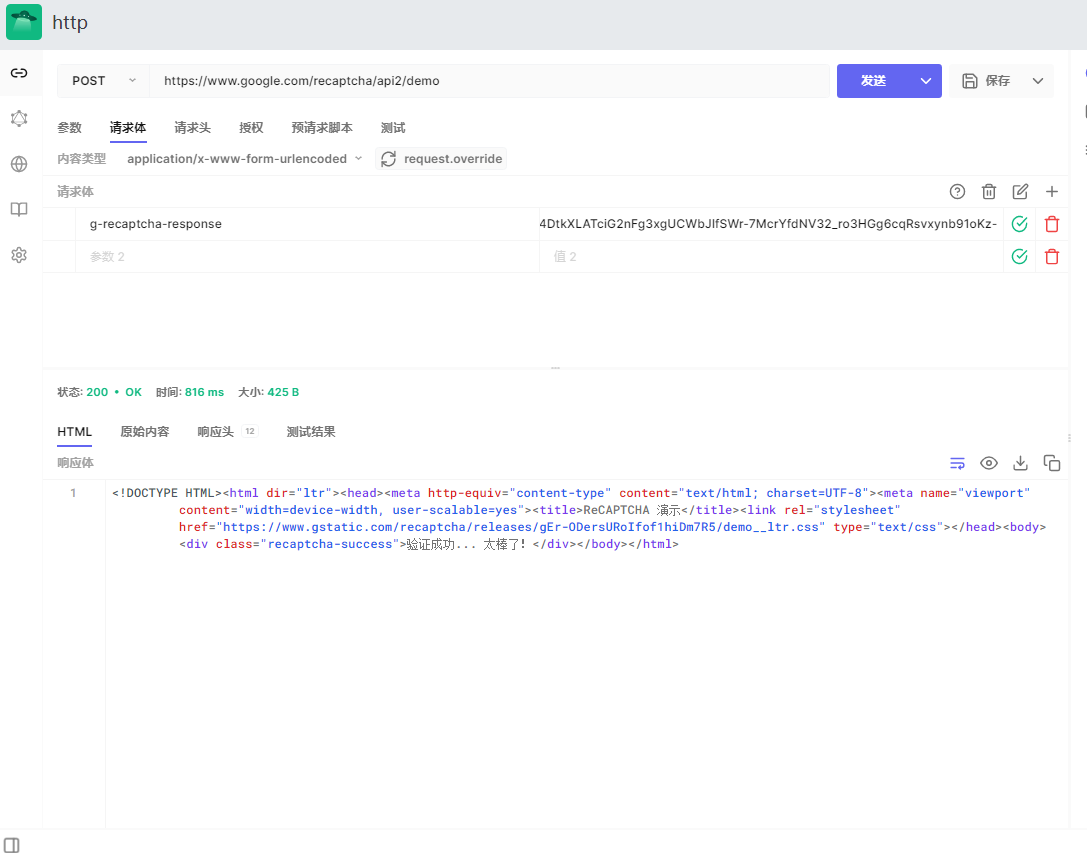The width and height of the screenshot is (1087, 853).
Task: Switch to the 响应头 response tab
Action: tap(215, 432)
